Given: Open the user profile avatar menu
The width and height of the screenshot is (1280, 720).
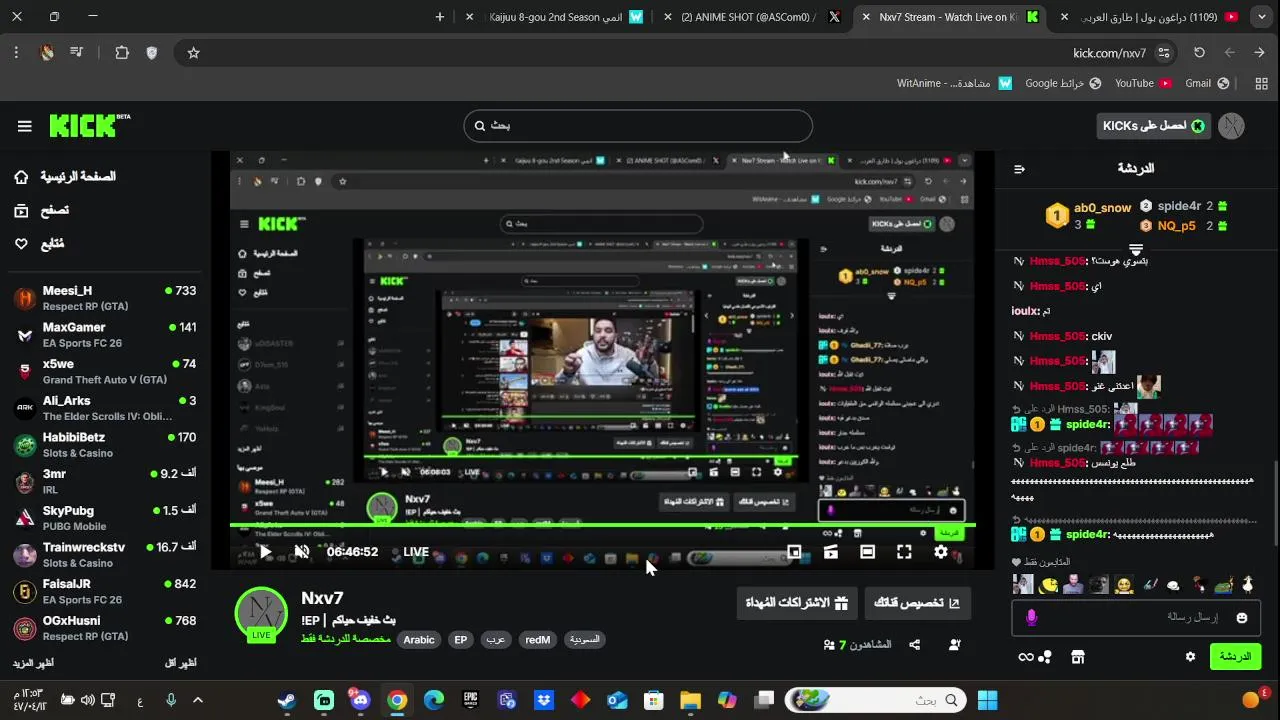Looking at the screenshot, I should pyautogui.click(x=1232, y=126).
